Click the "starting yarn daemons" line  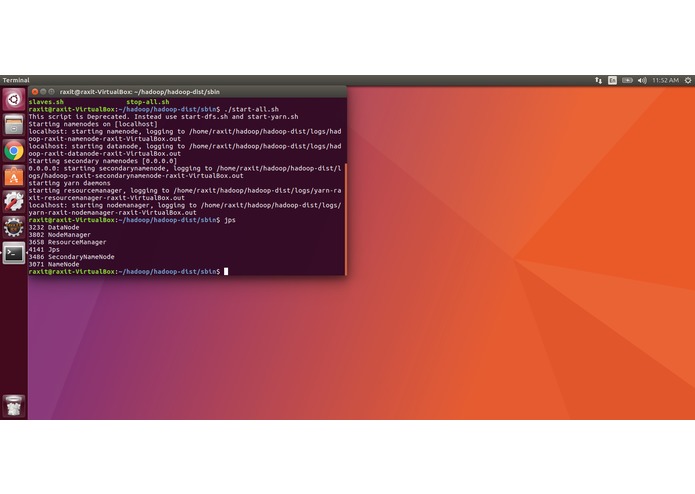[69, 183]
